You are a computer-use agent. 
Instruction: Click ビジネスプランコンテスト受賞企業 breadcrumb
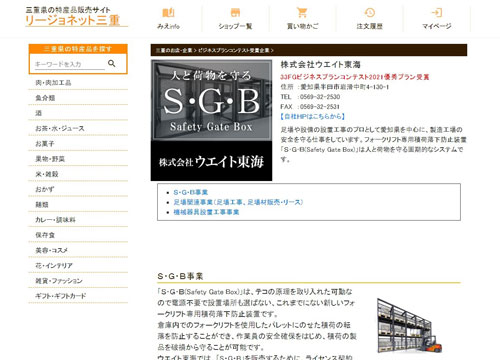[x=234, y=50]
